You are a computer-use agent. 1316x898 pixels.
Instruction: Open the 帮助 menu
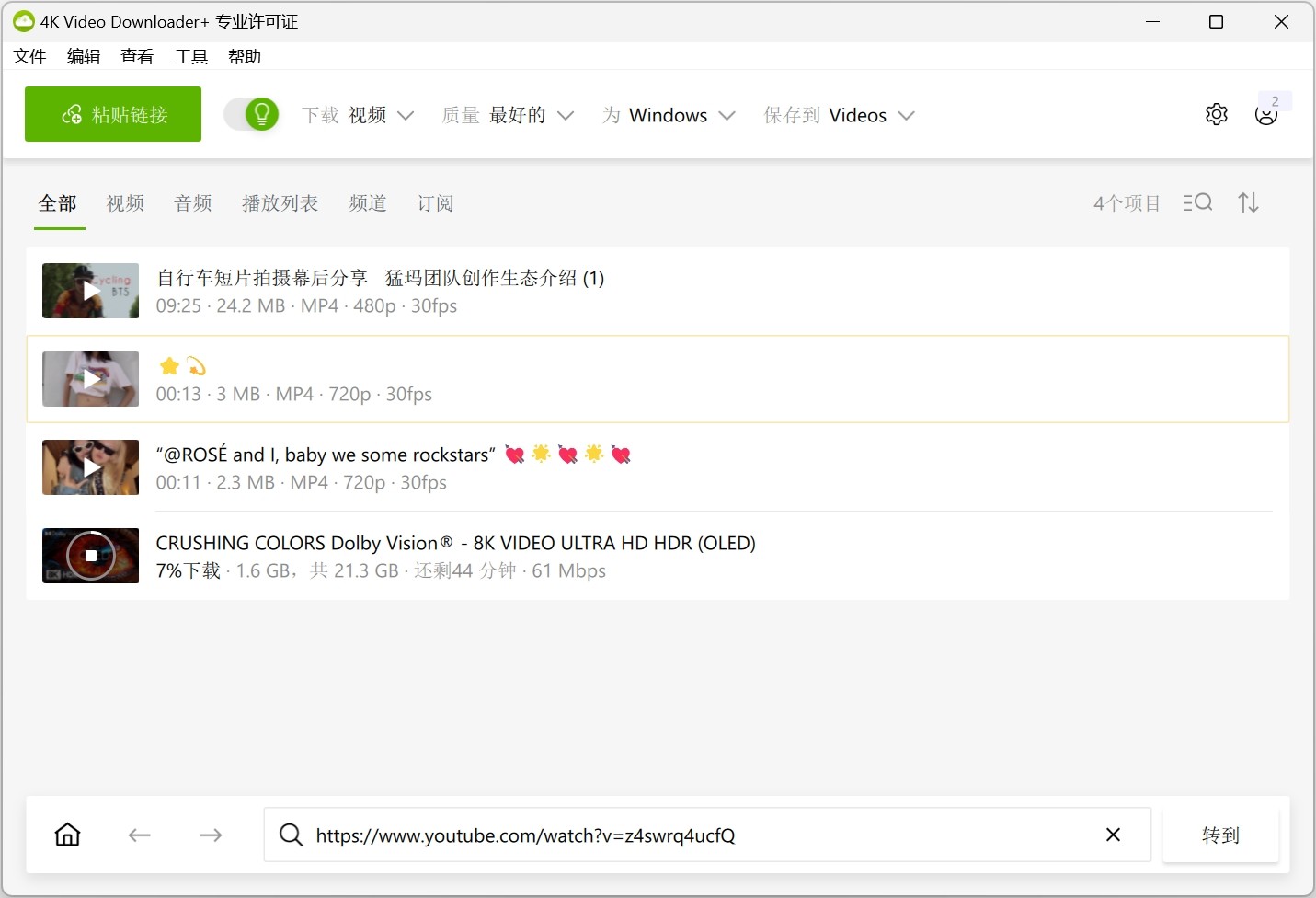click(x=245, y=56)
